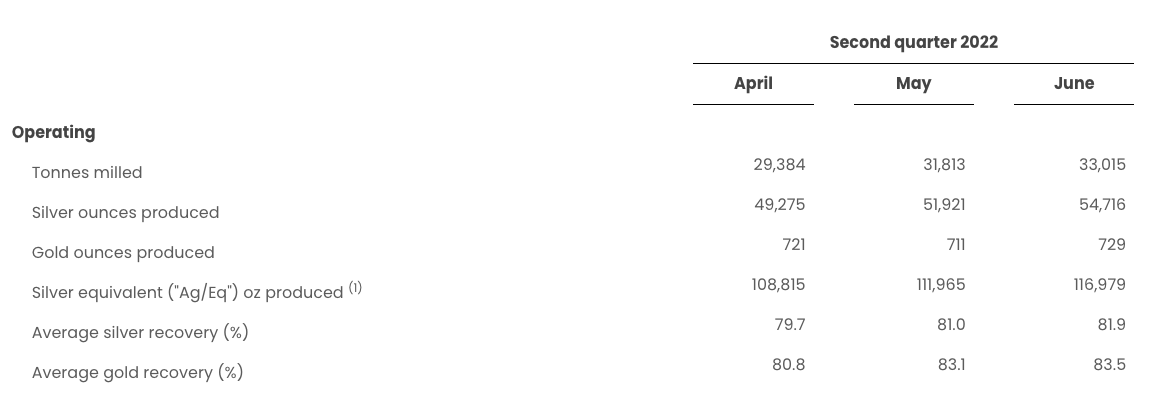Click June silver ounces value 54,716
The width and height of the screenshot is (1167, 411).
1102,205
